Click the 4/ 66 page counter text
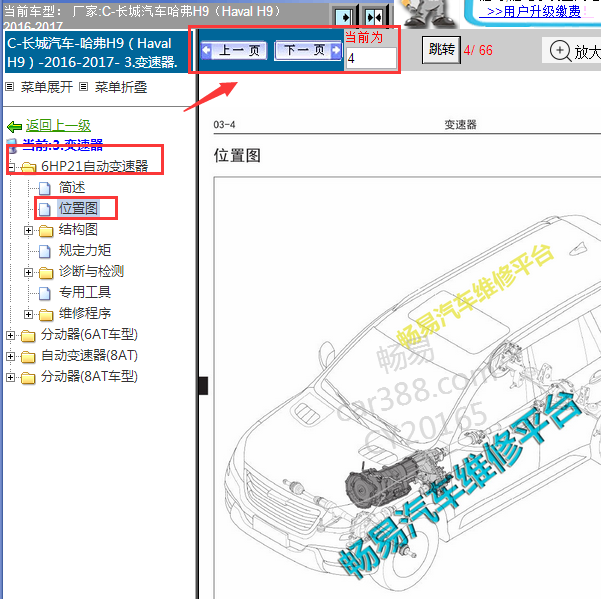Viewport: 601px width, 599px height. pyautogui.click(x=478, y=50)
